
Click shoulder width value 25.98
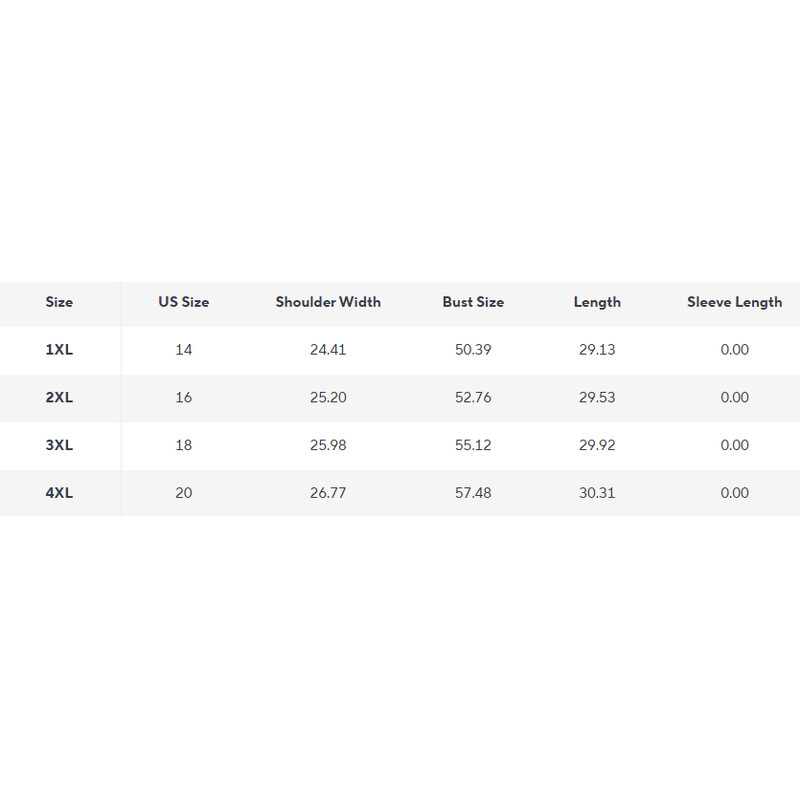tap(328, 445)
